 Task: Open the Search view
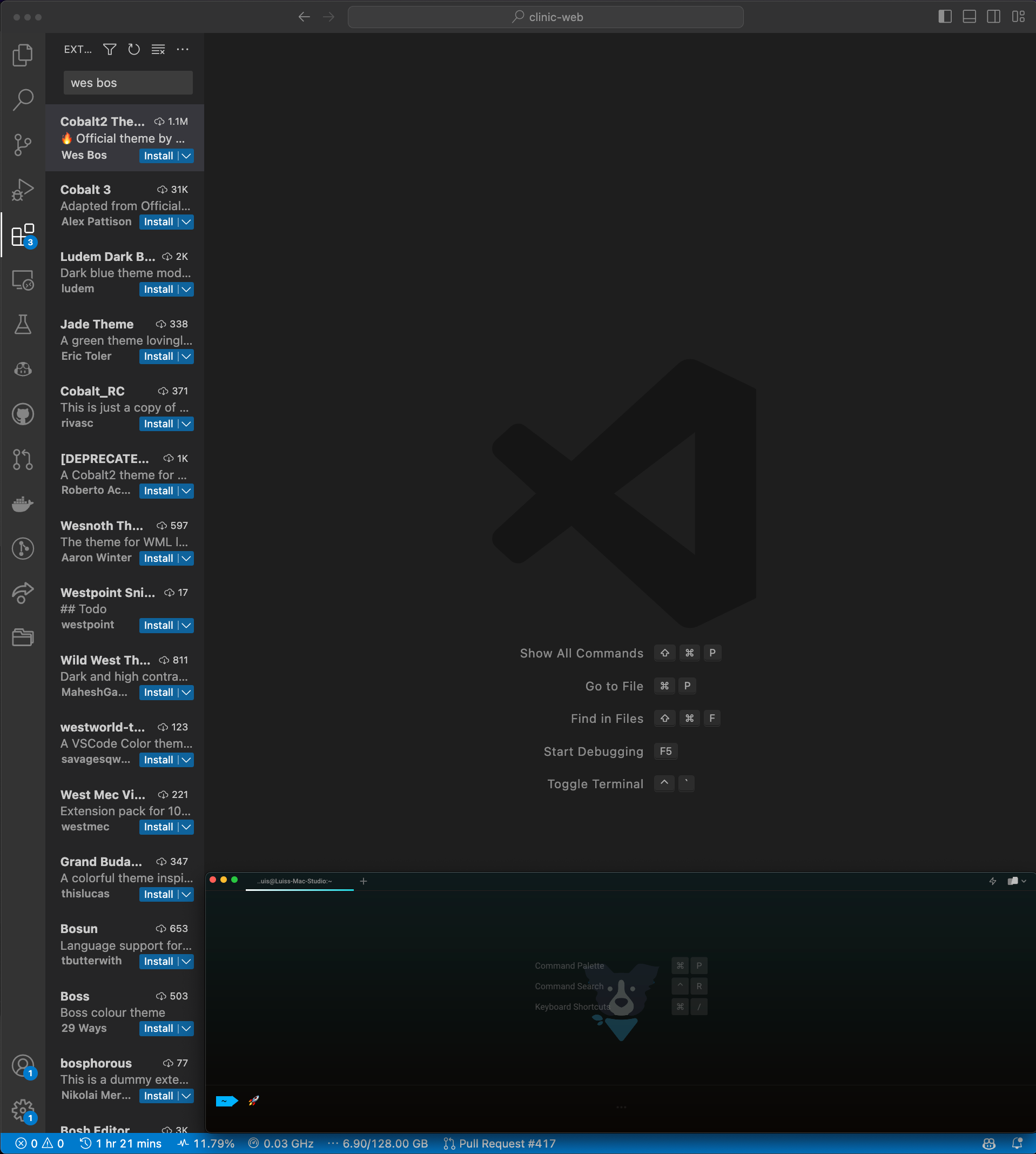(x=22, y=99)
